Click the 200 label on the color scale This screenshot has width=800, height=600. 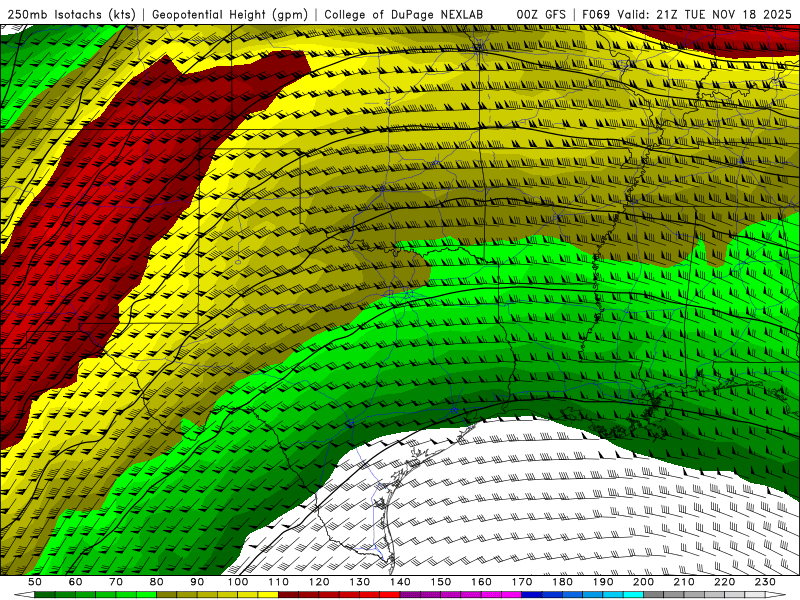tap(644, 582)
